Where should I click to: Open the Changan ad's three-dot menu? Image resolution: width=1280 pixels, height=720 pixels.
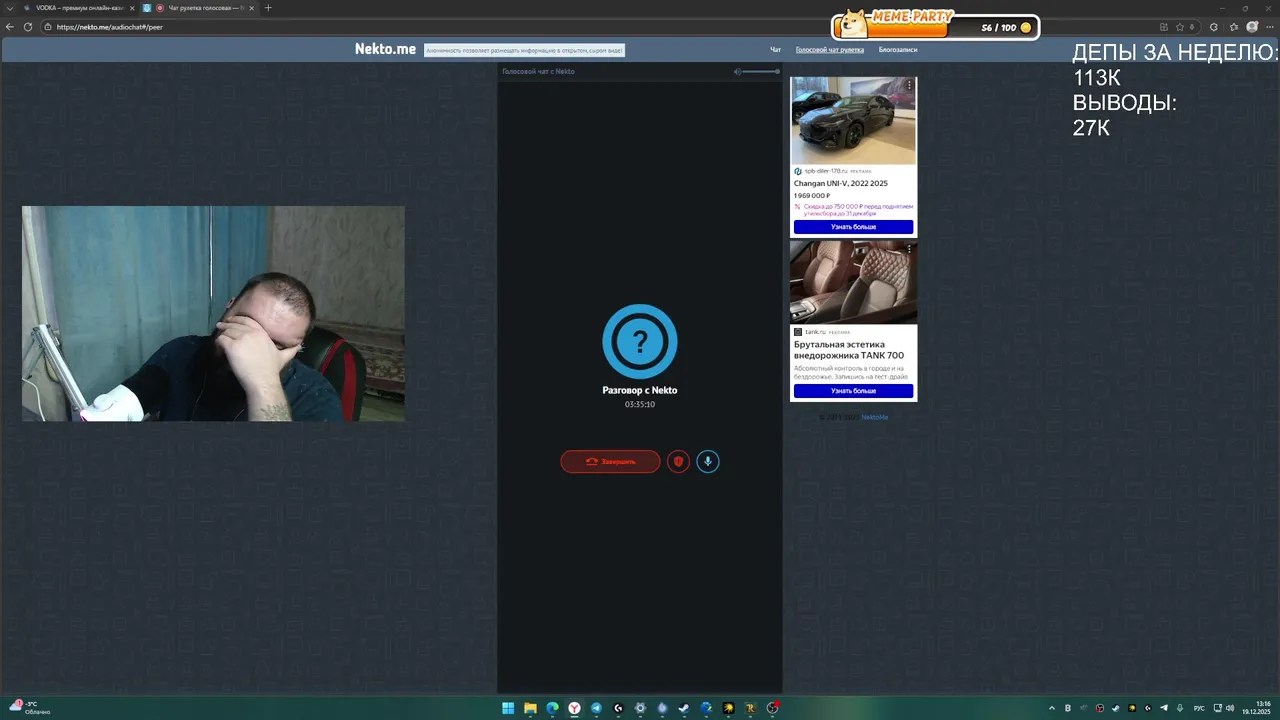(x=909, y=86)
